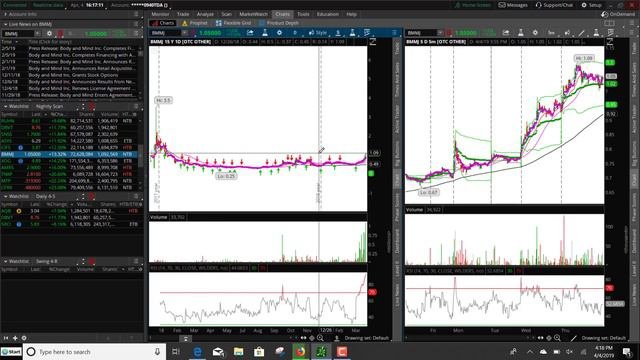Image resolution: width=640 pixels, height=360 pixels.
Task: Open the chart grid layout selector icon
Action: 609,23
